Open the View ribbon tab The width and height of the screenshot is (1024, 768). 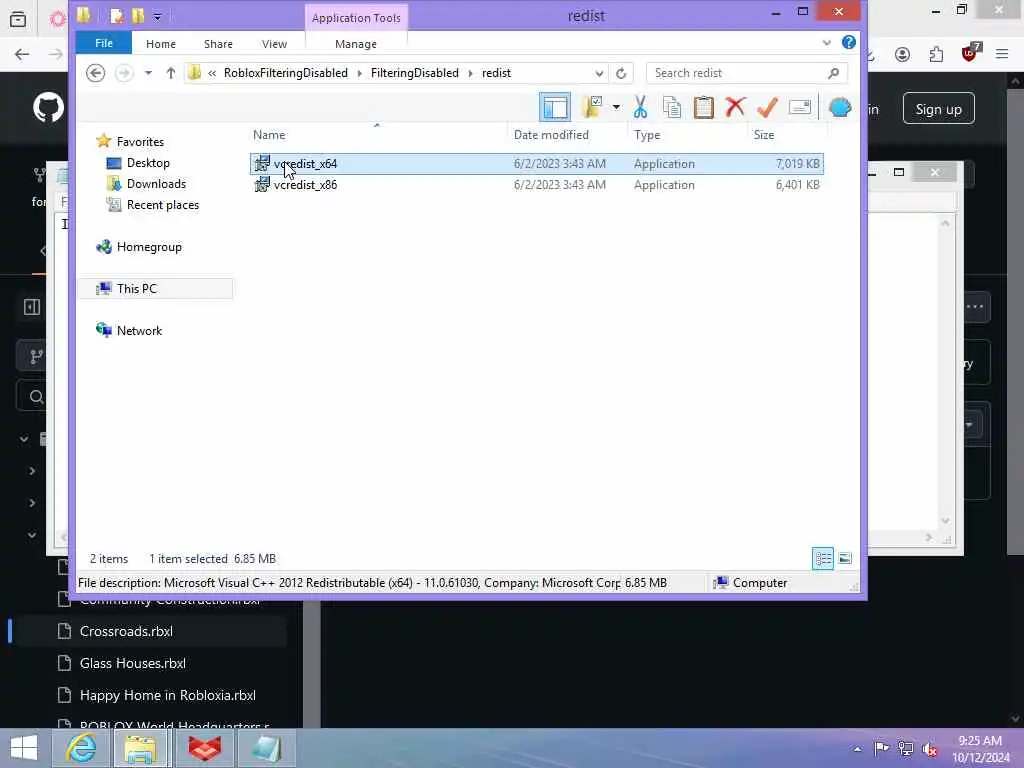click(x=274, y=44)
